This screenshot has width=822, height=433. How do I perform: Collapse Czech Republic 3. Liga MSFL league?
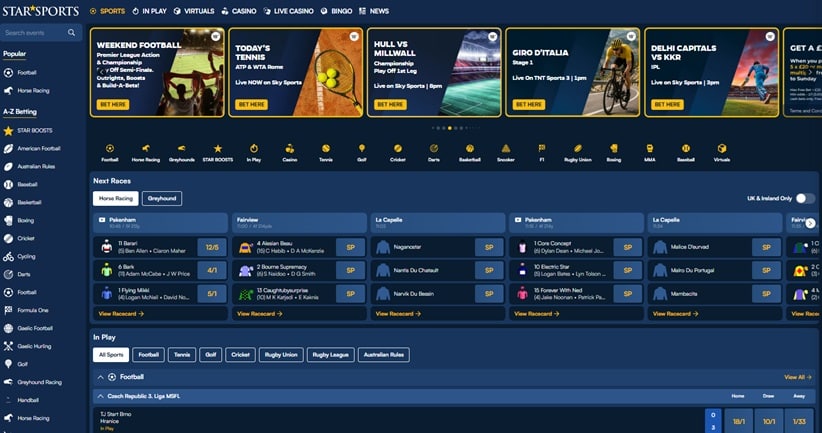(100, 396)
